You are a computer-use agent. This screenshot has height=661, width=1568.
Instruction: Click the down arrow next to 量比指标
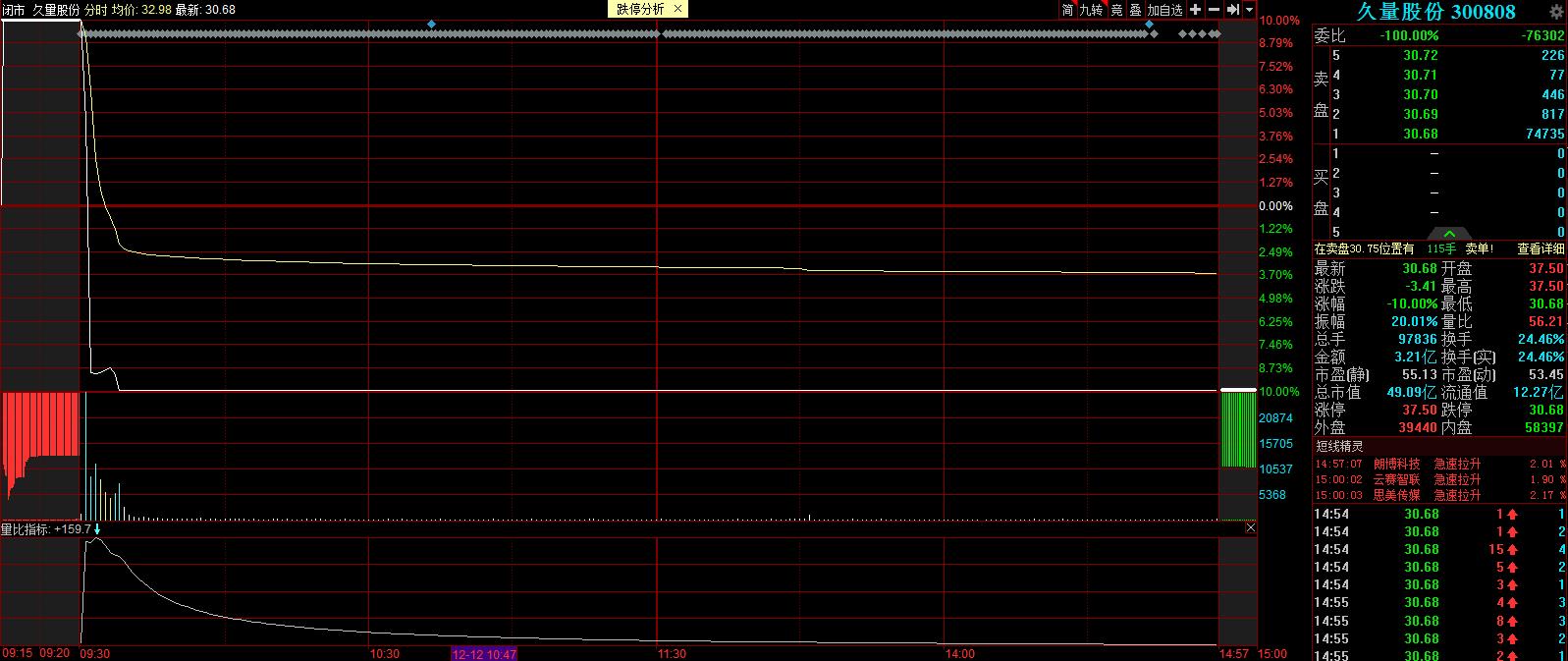97,529
